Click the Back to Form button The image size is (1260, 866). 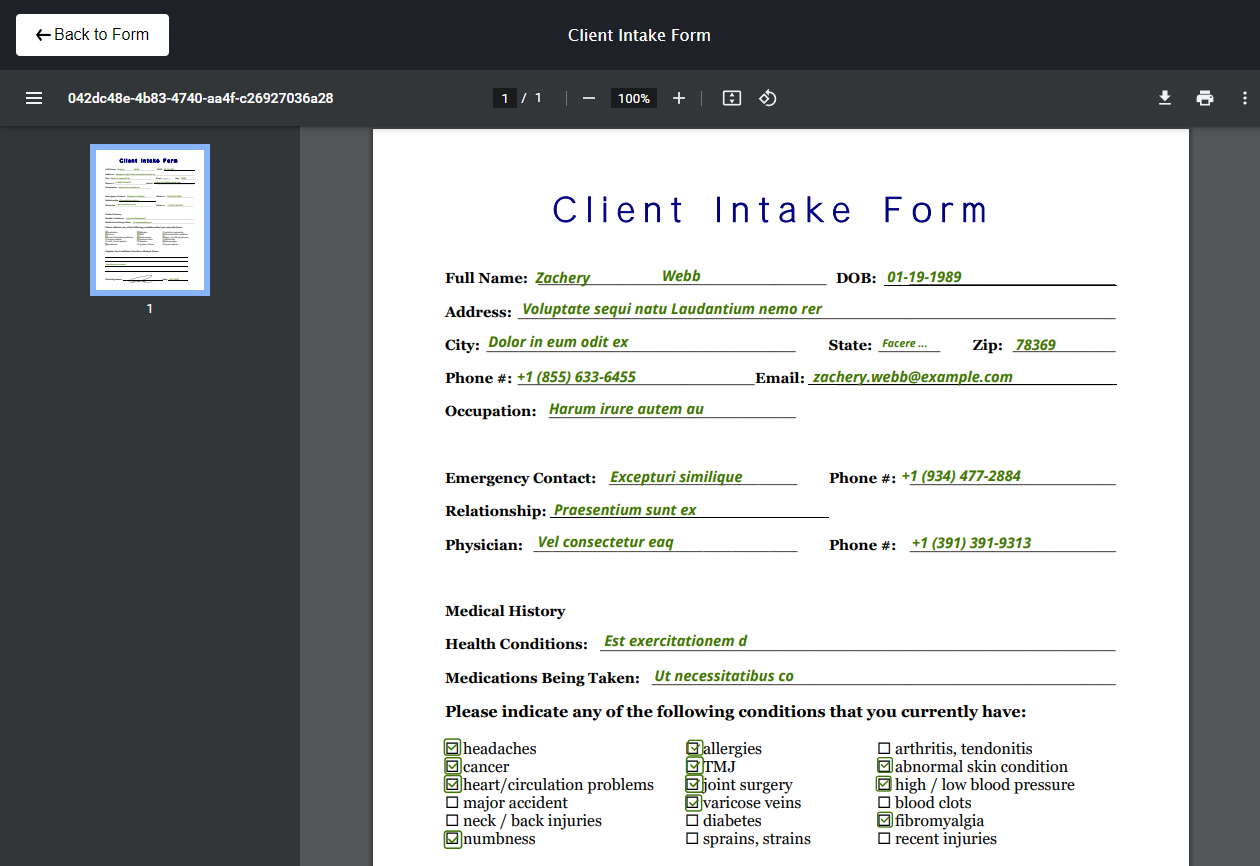point(92,35)
